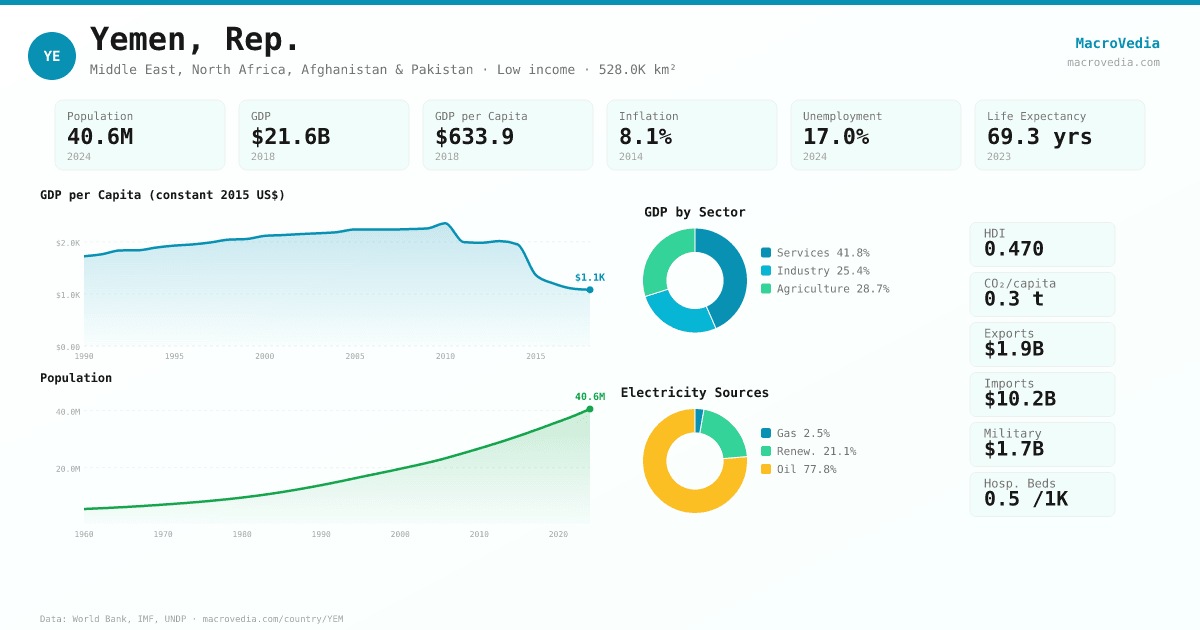Click the Hosp. Beds tile
This screenshot has width=1200, height=630.
(x=1042, y=494)
